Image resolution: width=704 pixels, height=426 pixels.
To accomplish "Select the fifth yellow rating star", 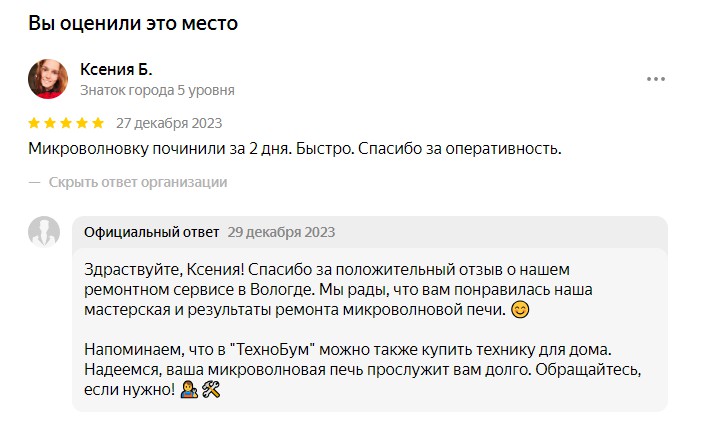I will [98, 124].
